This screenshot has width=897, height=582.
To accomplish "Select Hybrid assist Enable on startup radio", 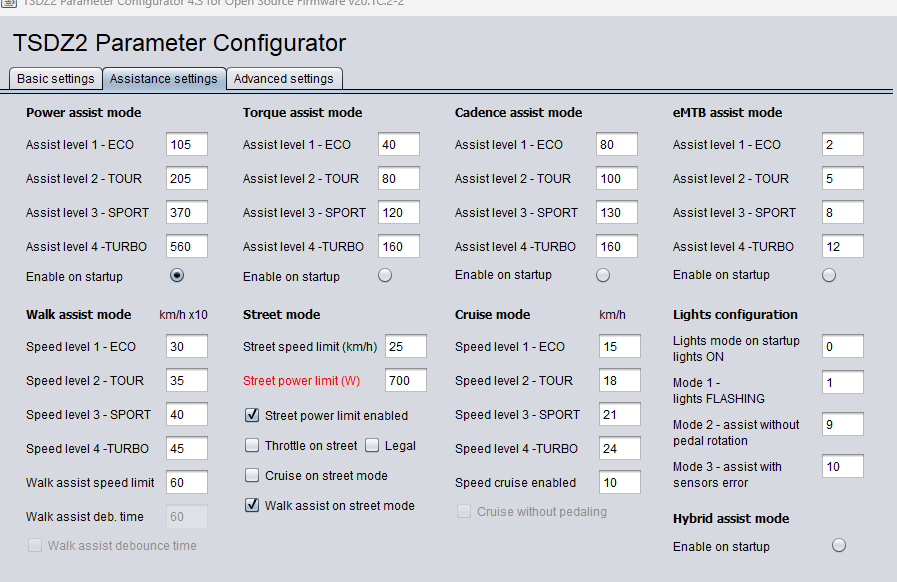I will coord(839,545).
